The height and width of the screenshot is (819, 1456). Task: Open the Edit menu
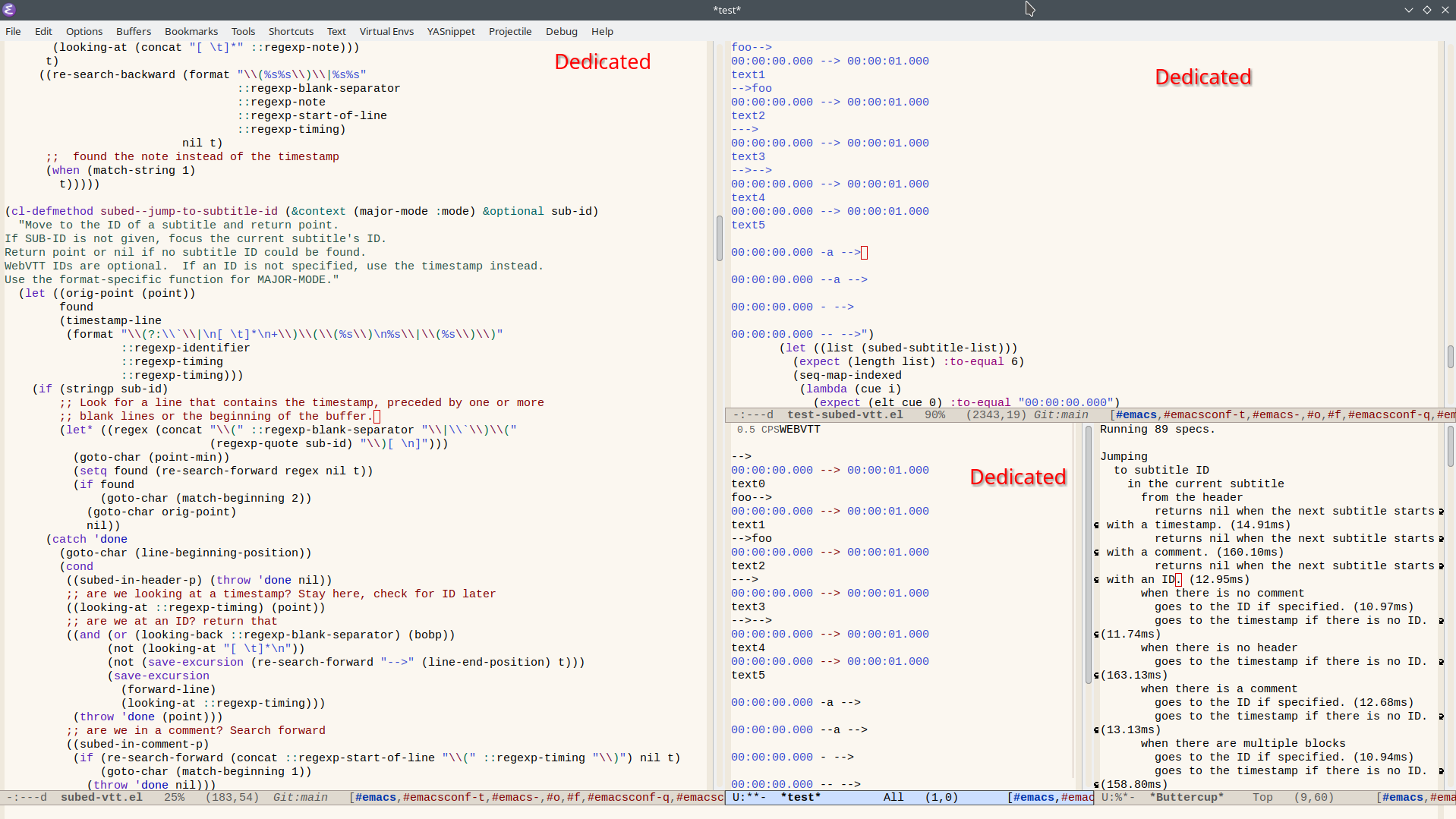tap(43, 31)
